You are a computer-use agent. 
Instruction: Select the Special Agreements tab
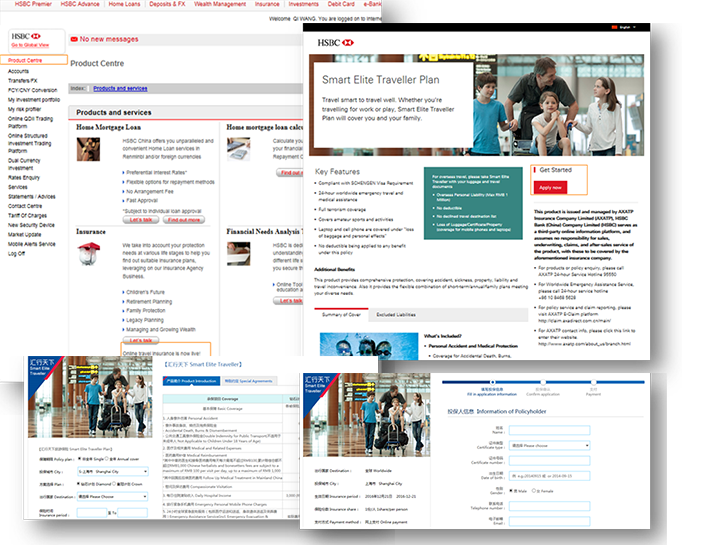coord(249,381)
